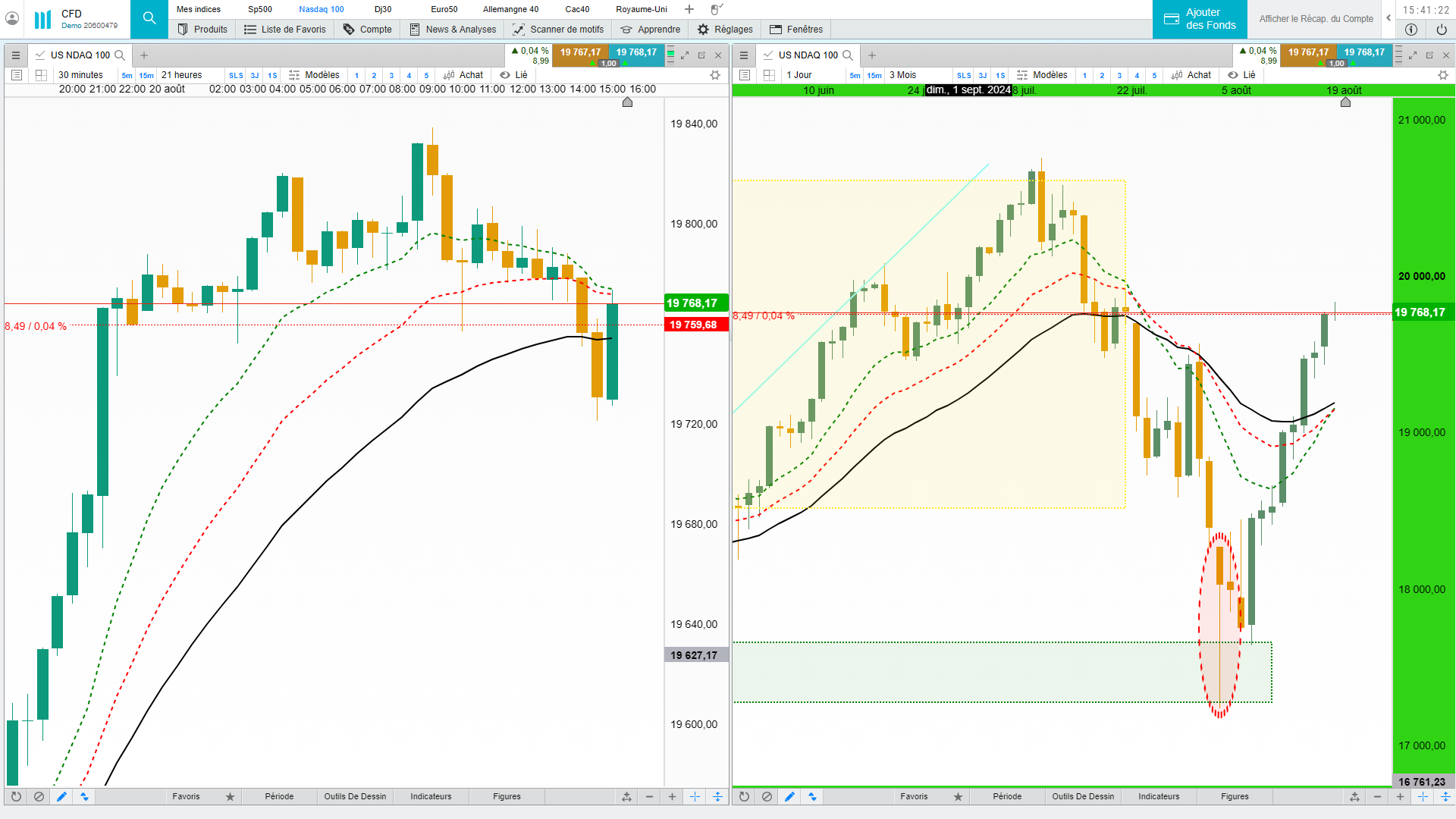
Task: Click the favorites star icon on right chart
Action: pos(958,797)
